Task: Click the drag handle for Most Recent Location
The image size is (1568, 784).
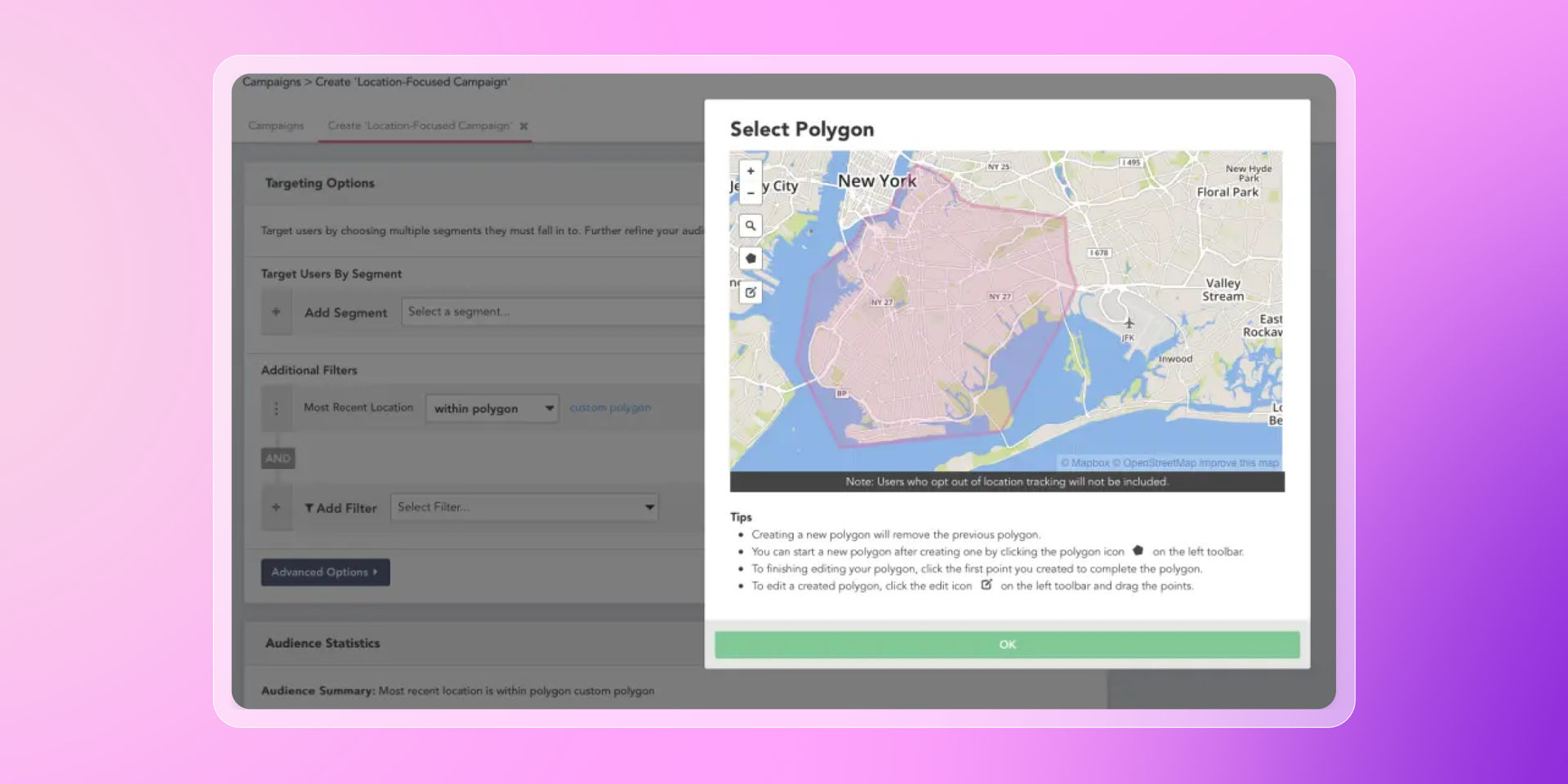Action: coord(276,408)
